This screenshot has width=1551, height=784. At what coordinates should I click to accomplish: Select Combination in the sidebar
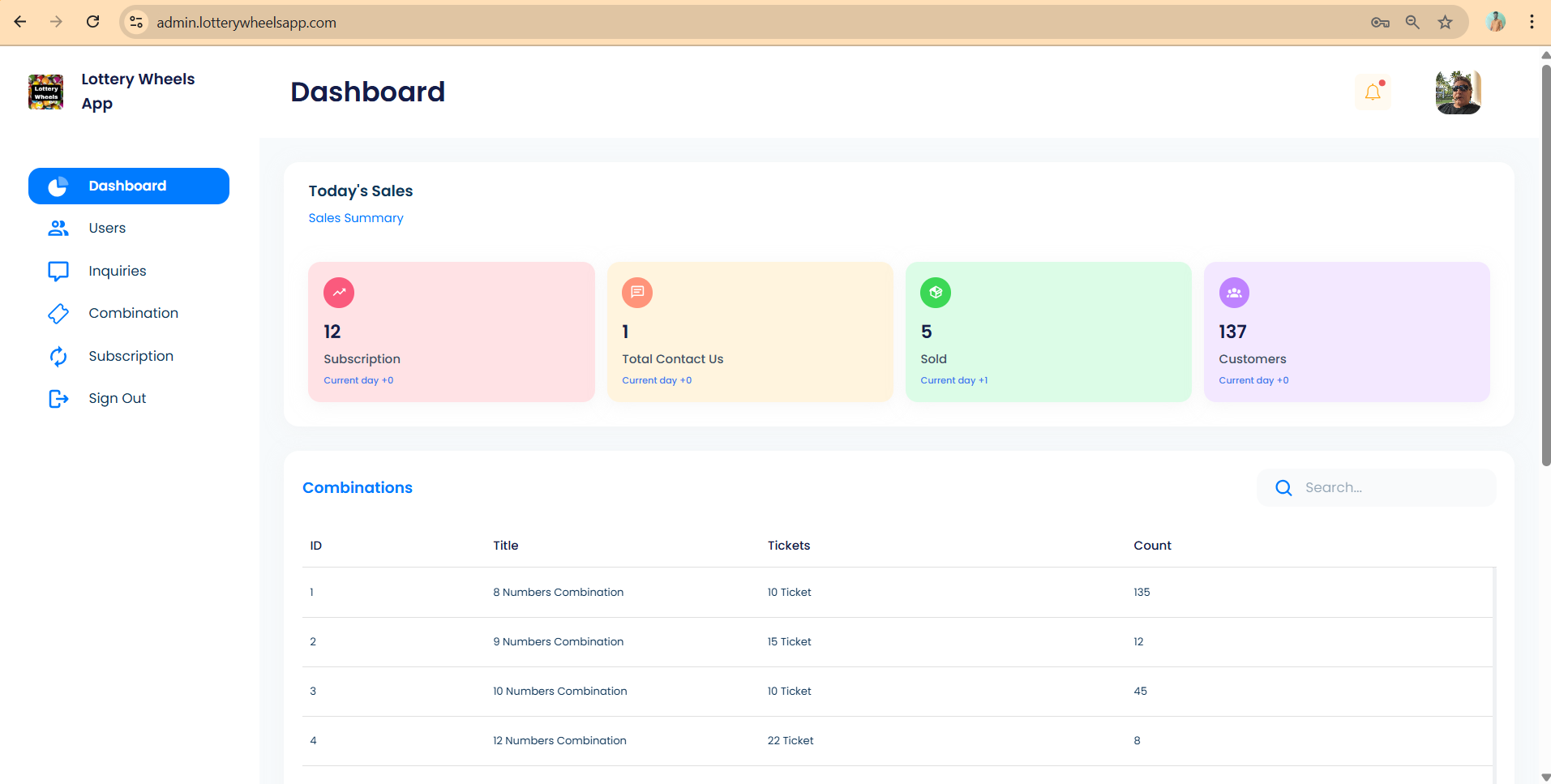click(134, 314)
